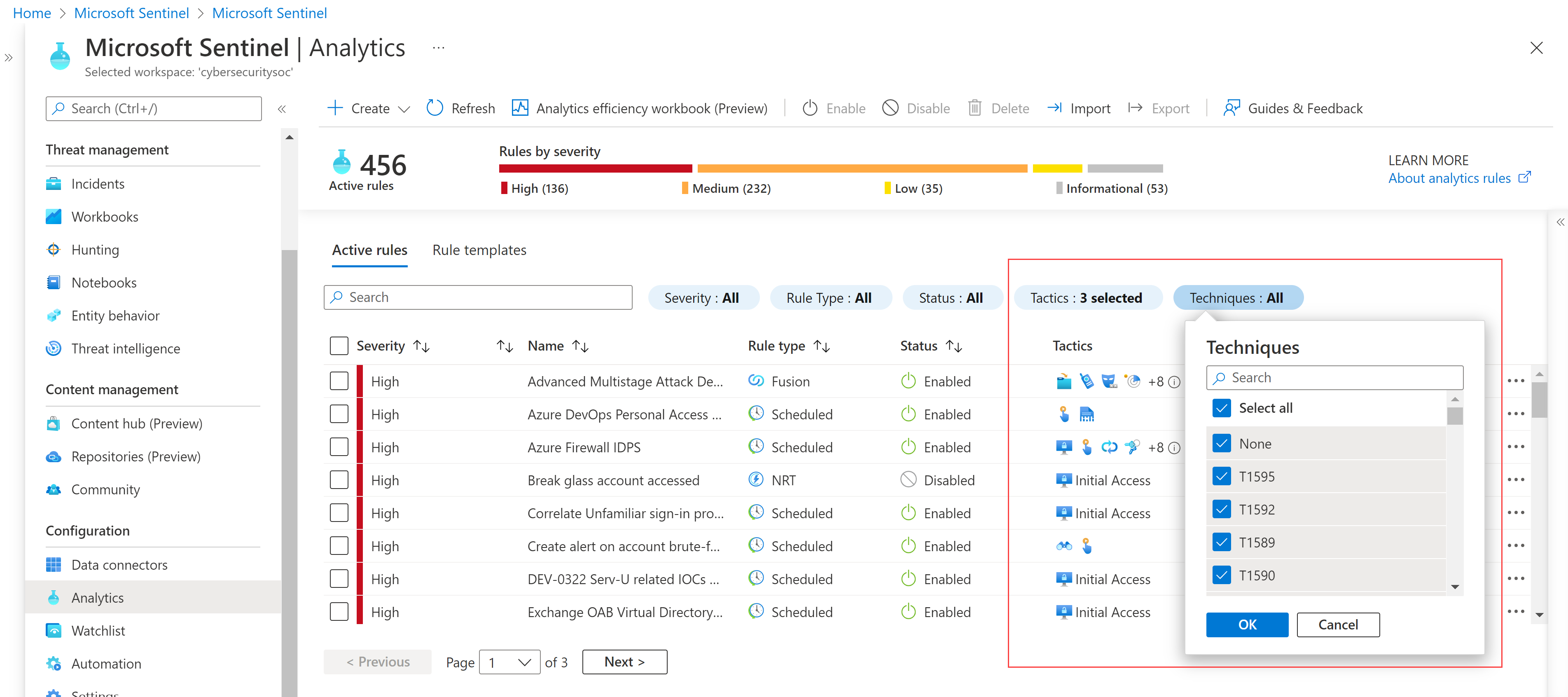Open the page number dropdown
The height and width of the screenshot is (697, 1568).
(x=509, y=662)
